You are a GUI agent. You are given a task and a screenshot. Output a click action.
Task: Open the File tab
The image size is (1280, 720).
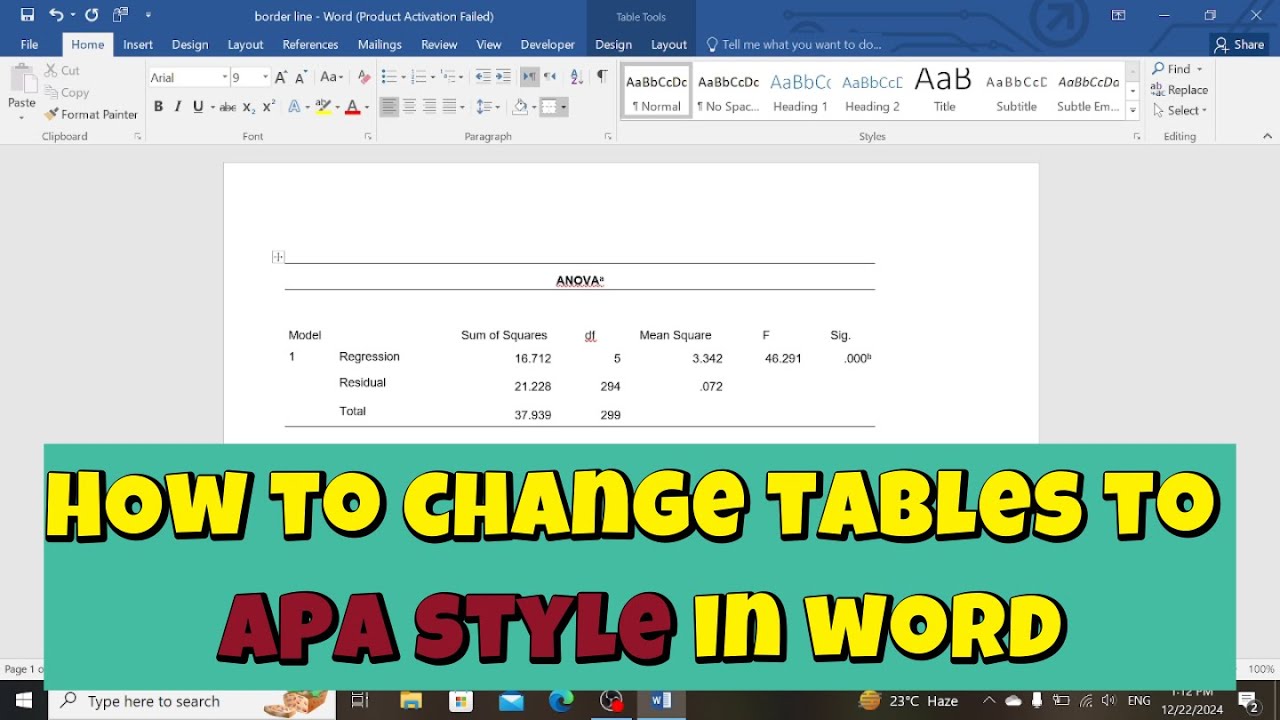coord(29,45)
